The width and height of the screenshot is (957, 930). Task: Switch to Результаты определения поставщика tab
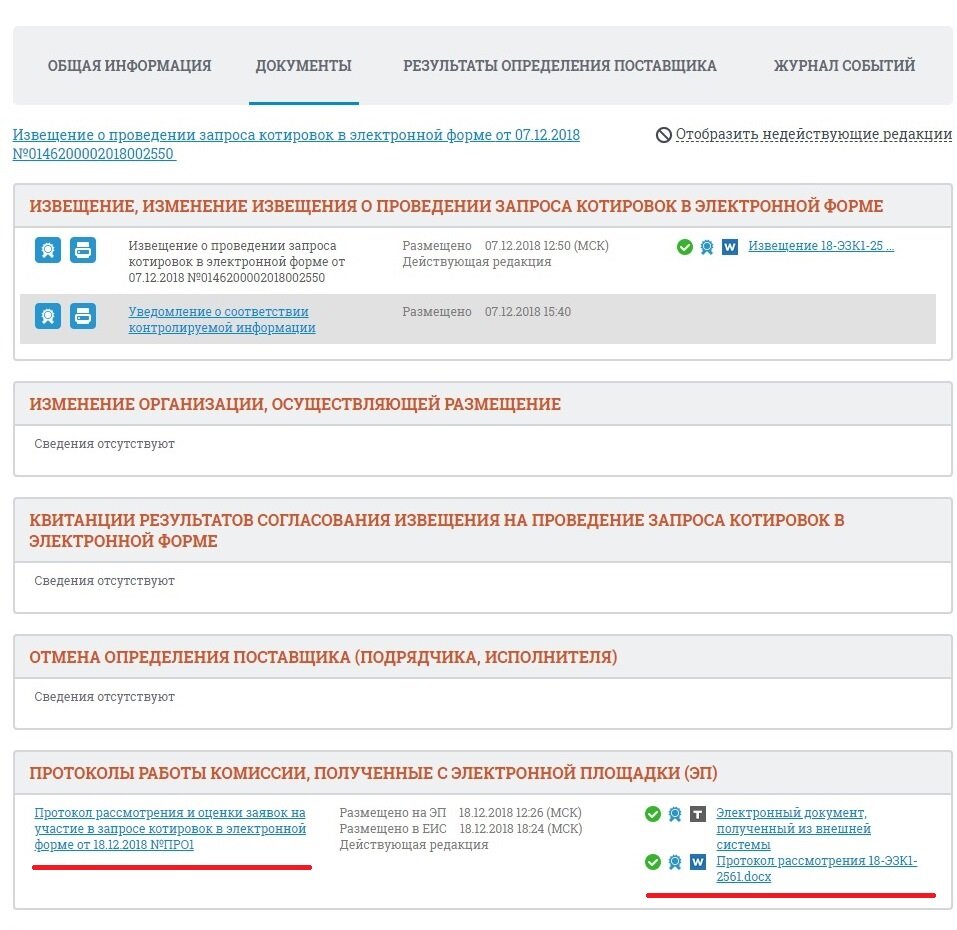tap(560, 65)
